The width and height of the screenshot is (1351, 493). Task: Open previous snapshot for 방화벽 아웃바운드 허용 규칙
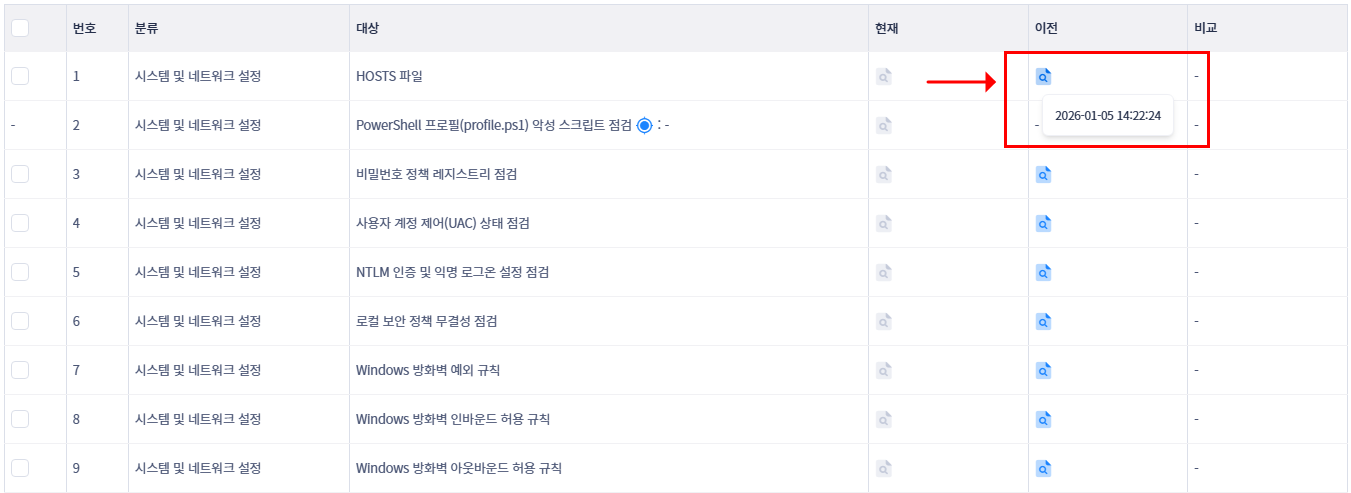coord(1043,468)
